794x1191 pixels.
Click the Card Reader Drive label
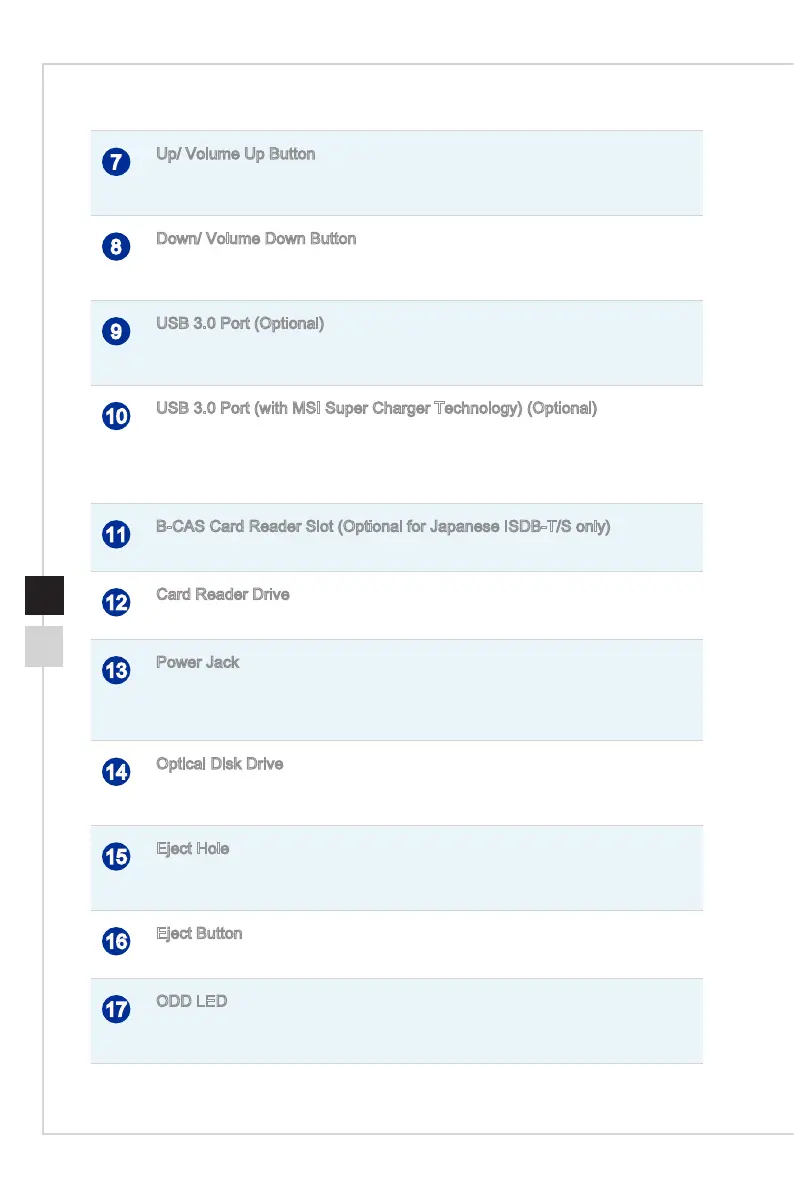tap(223, 594)
